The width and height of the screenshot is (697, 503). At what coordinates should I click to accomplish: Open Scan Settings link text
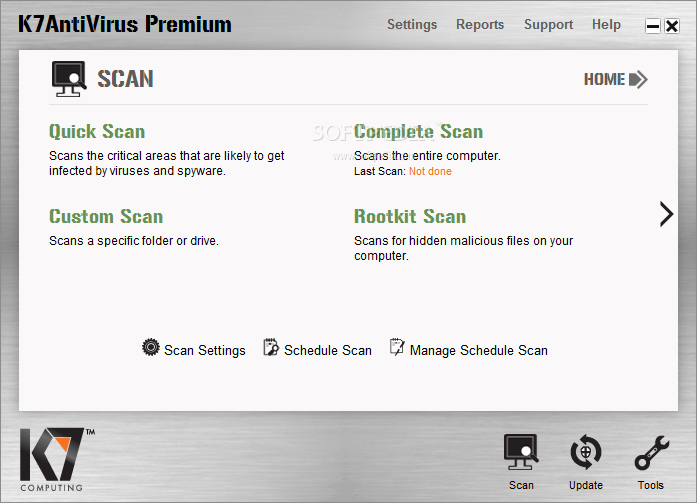(x=204, y=351)
